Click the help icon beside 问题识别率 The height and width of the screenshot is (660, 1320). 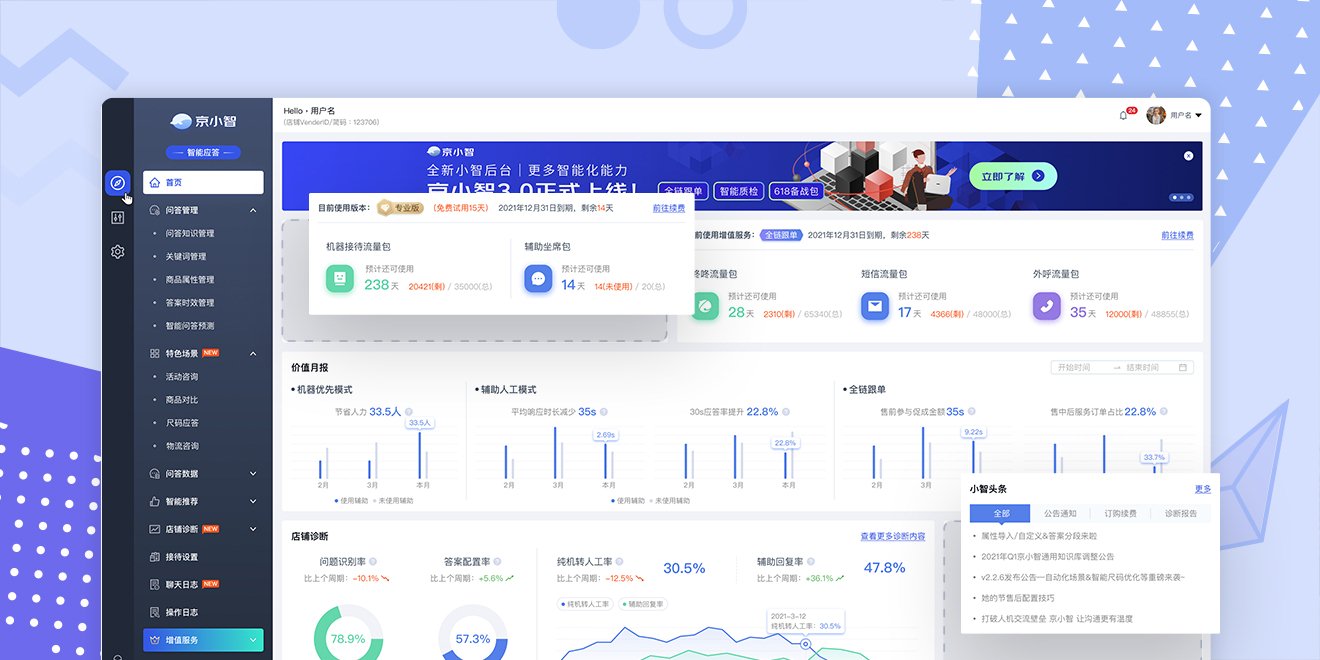pyautogui.click(x=373, y=562)
